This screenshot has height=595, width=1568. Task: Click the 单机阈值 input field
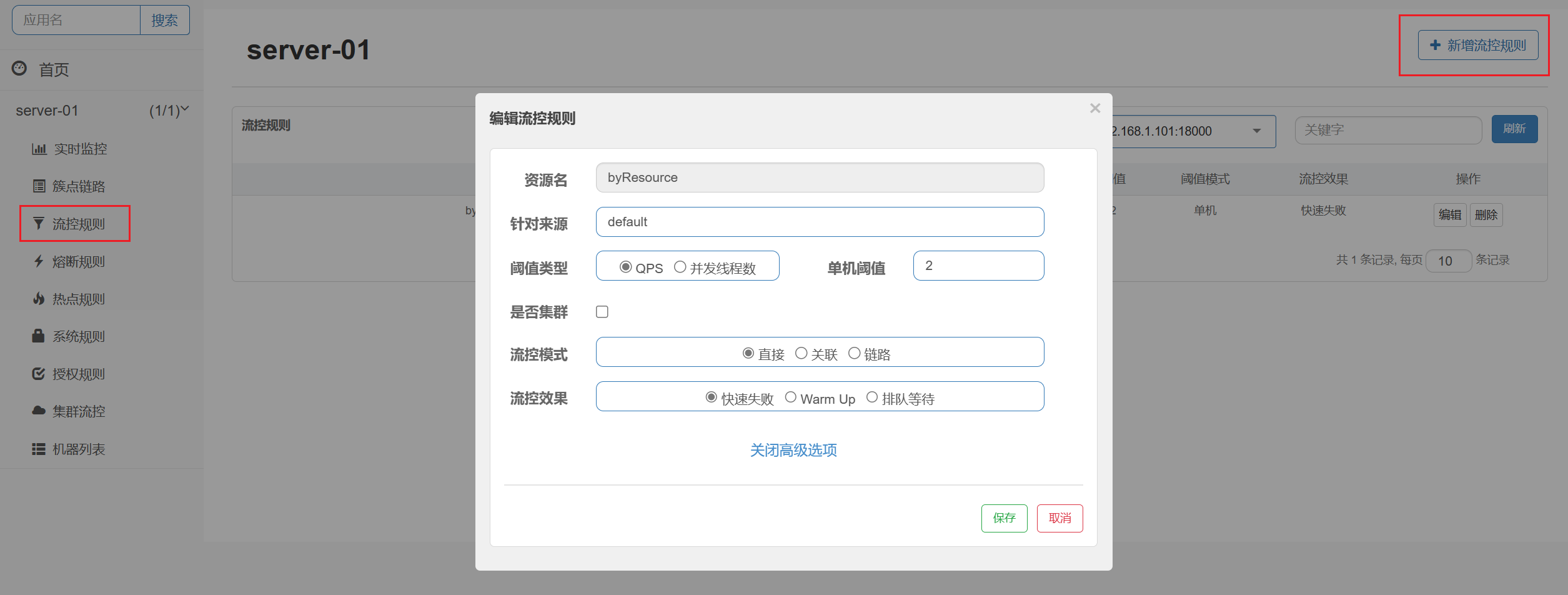978,266
